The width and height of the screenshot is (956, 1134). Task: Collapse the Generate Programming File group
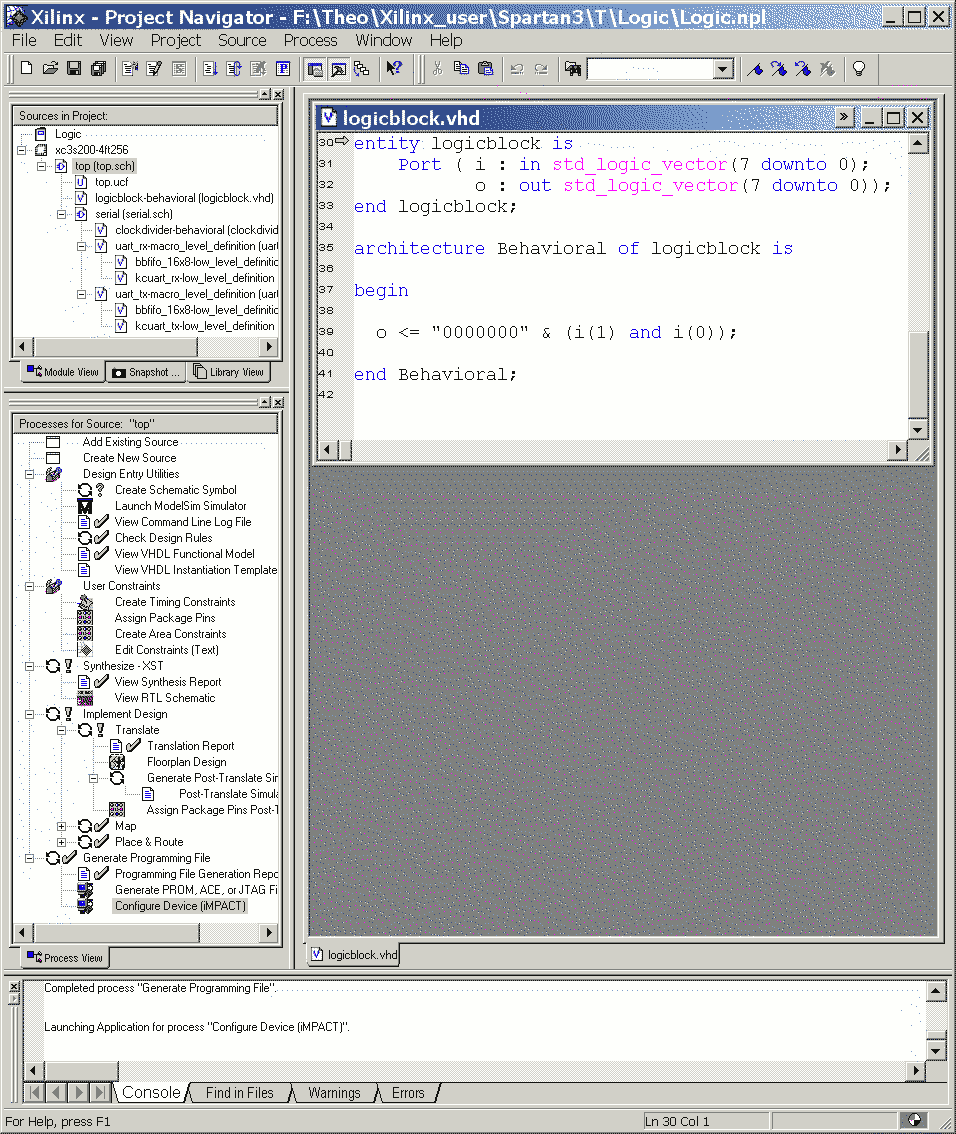tap(30, 858)
